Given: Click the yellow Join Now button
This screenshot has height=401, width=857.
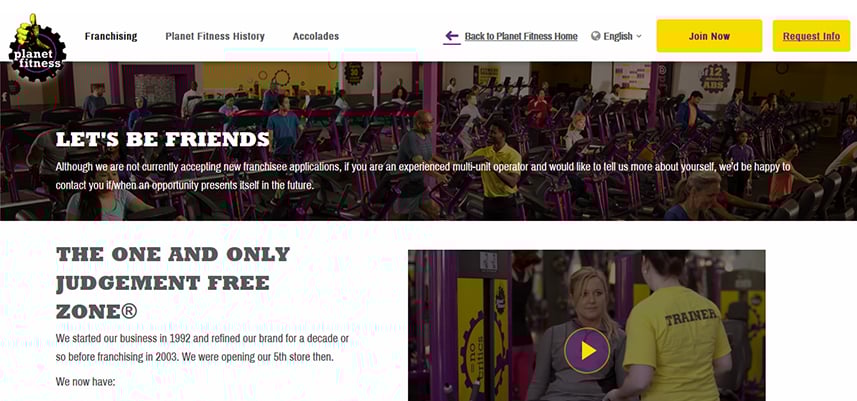Looking at the screenshot, I should [709, 36].
